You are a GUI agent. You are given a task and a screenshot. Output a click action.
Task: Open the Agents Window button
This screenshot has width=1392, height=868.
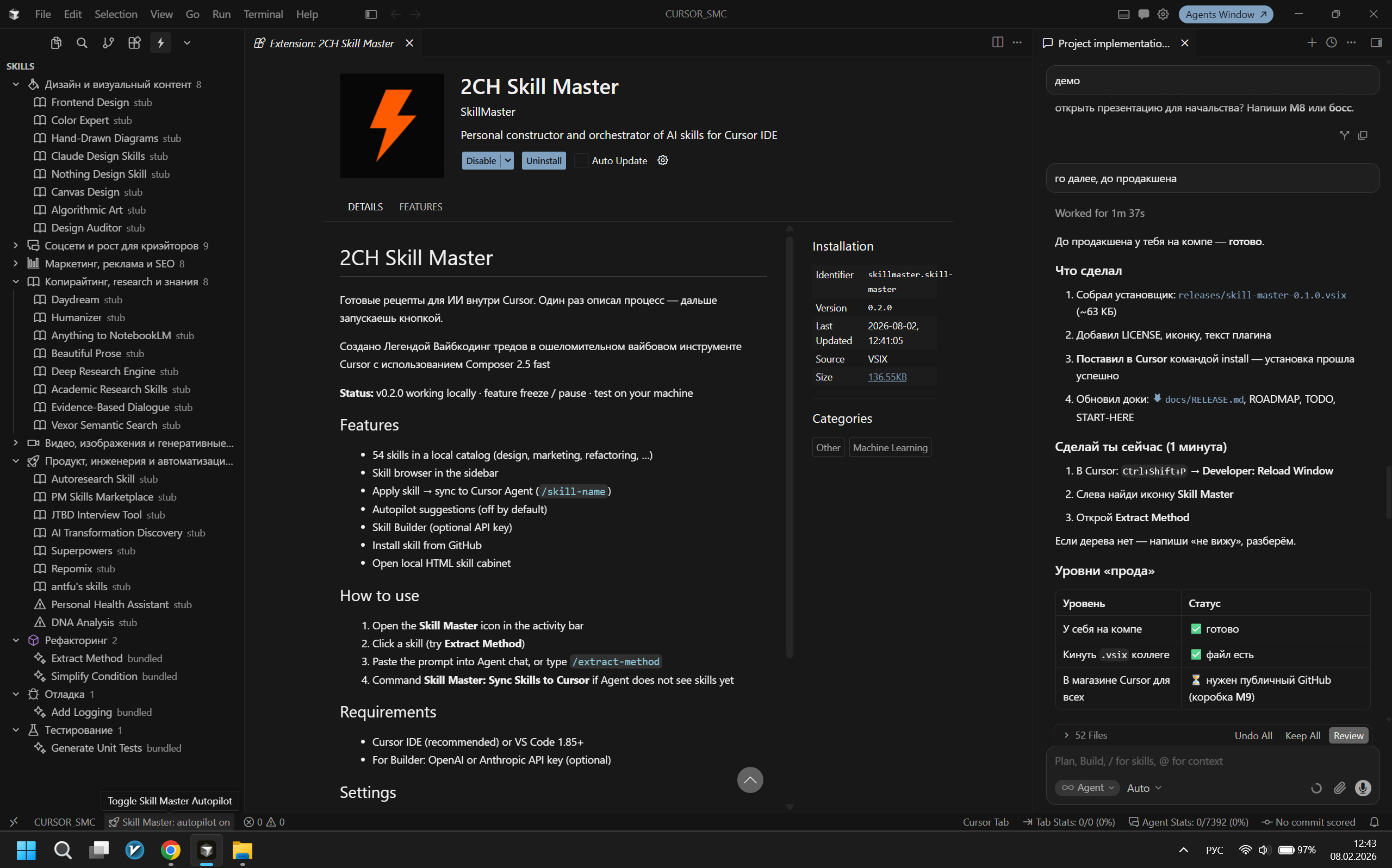[1226, 14]
